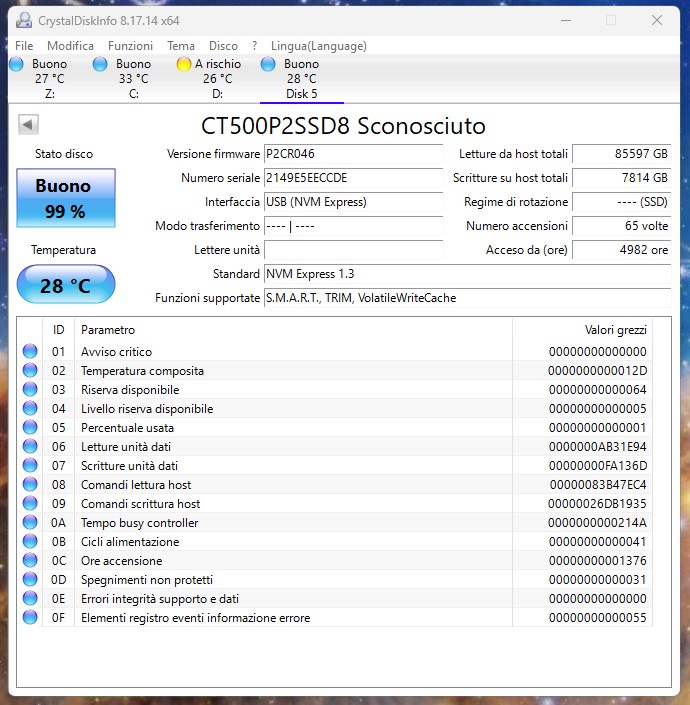Click status orb for Percentuale usata row
Screen dimensions: 690x705
[x=30, y=427]
